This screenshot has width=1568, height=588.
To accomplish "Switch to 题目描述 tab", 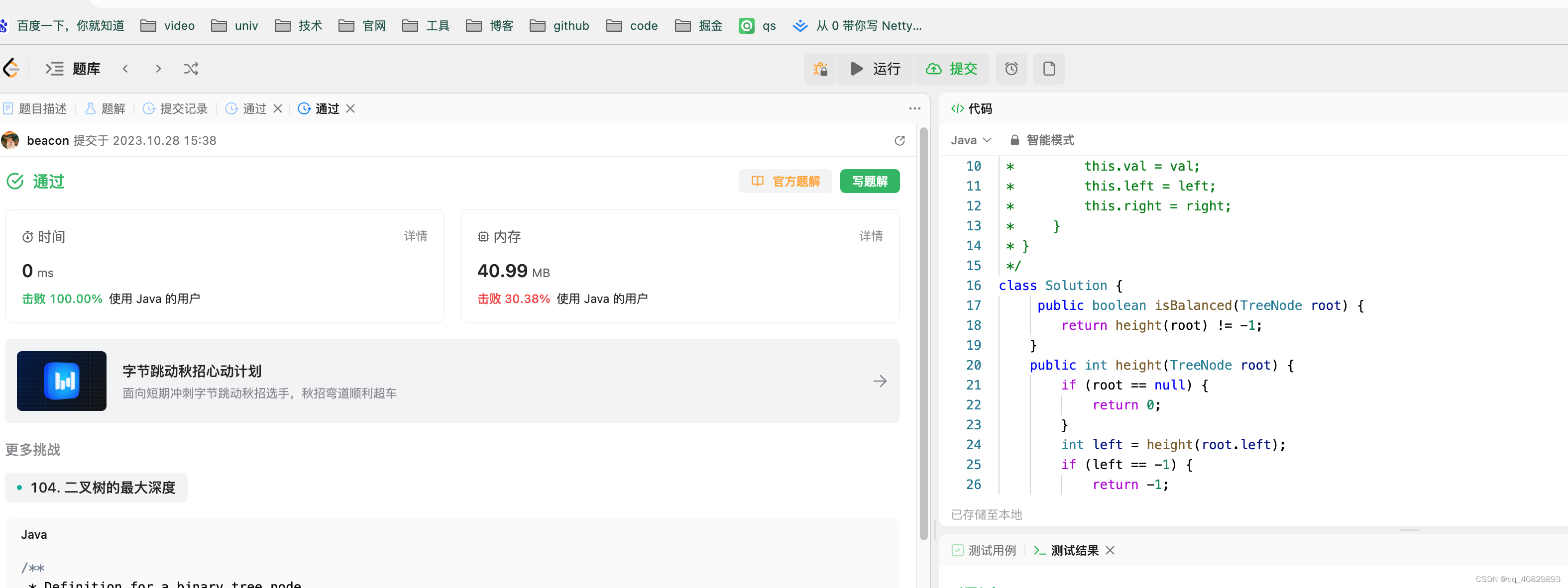I will [x=35, y=109].
